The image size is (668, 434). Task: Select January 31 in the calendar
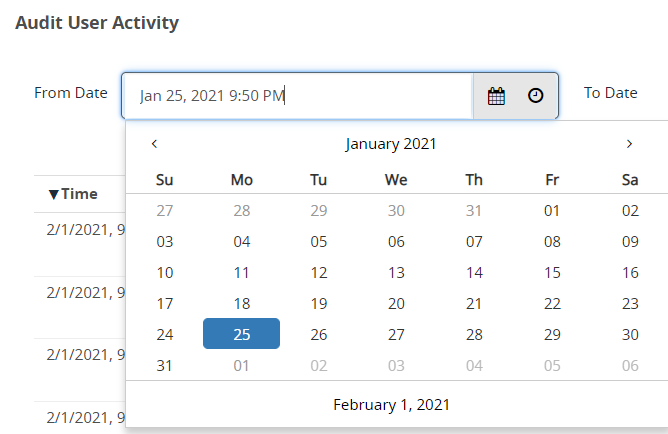point(164,365)
